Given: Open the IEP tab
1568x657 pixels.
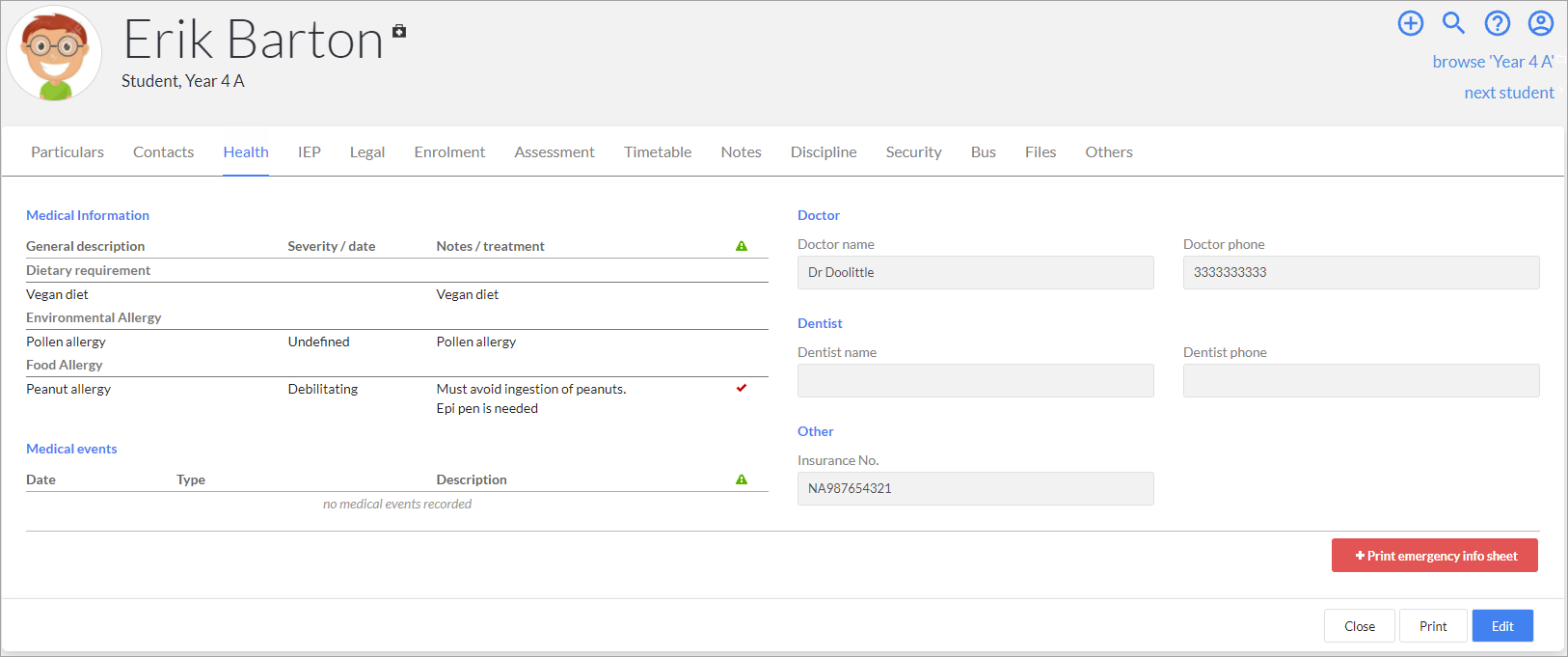Looking at the screenshot, I should tap(309, 151).
